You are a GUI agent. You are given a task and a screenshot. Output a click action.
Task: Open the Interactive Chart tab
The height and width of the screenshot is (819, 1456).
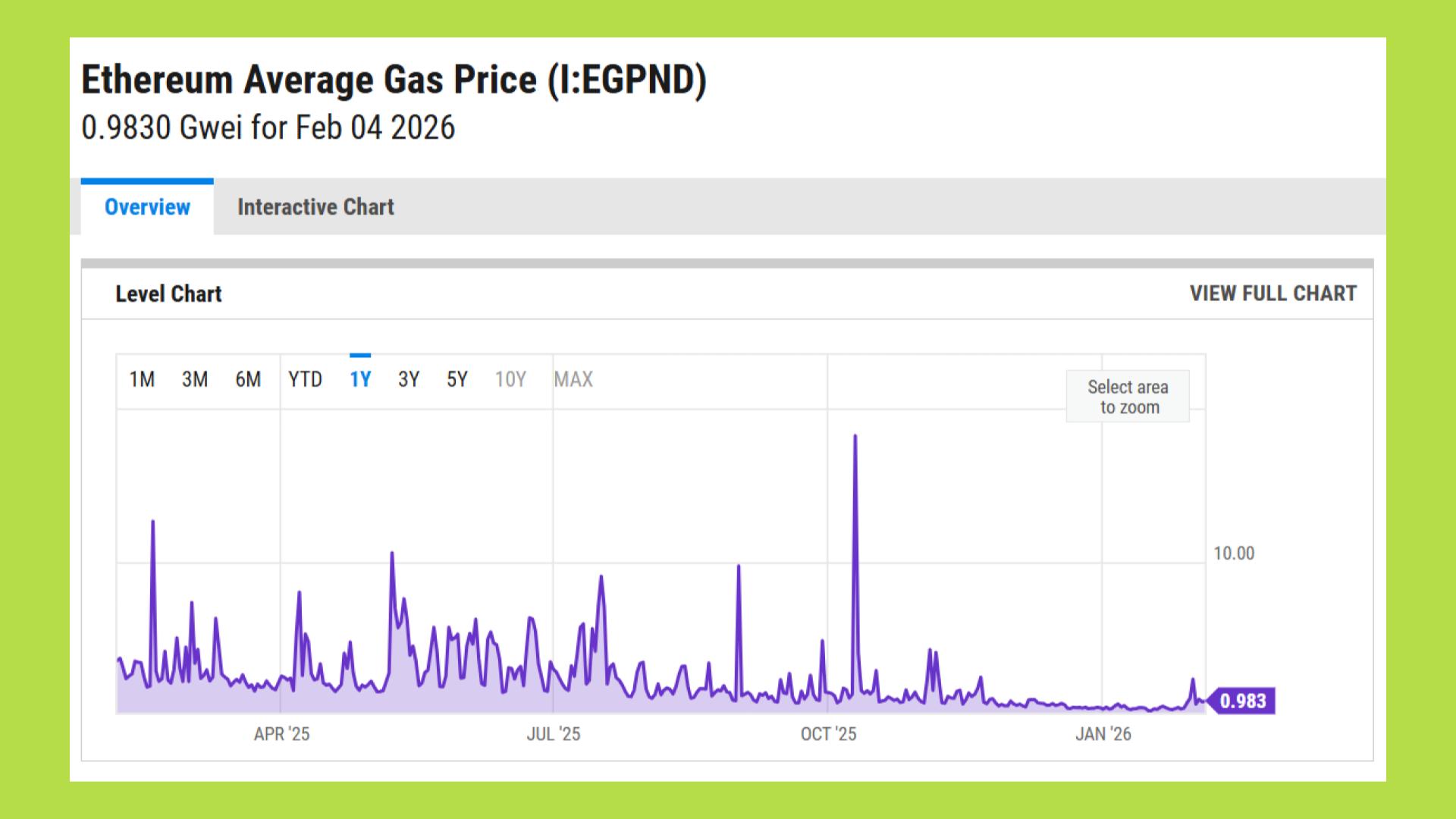[315, 207]
